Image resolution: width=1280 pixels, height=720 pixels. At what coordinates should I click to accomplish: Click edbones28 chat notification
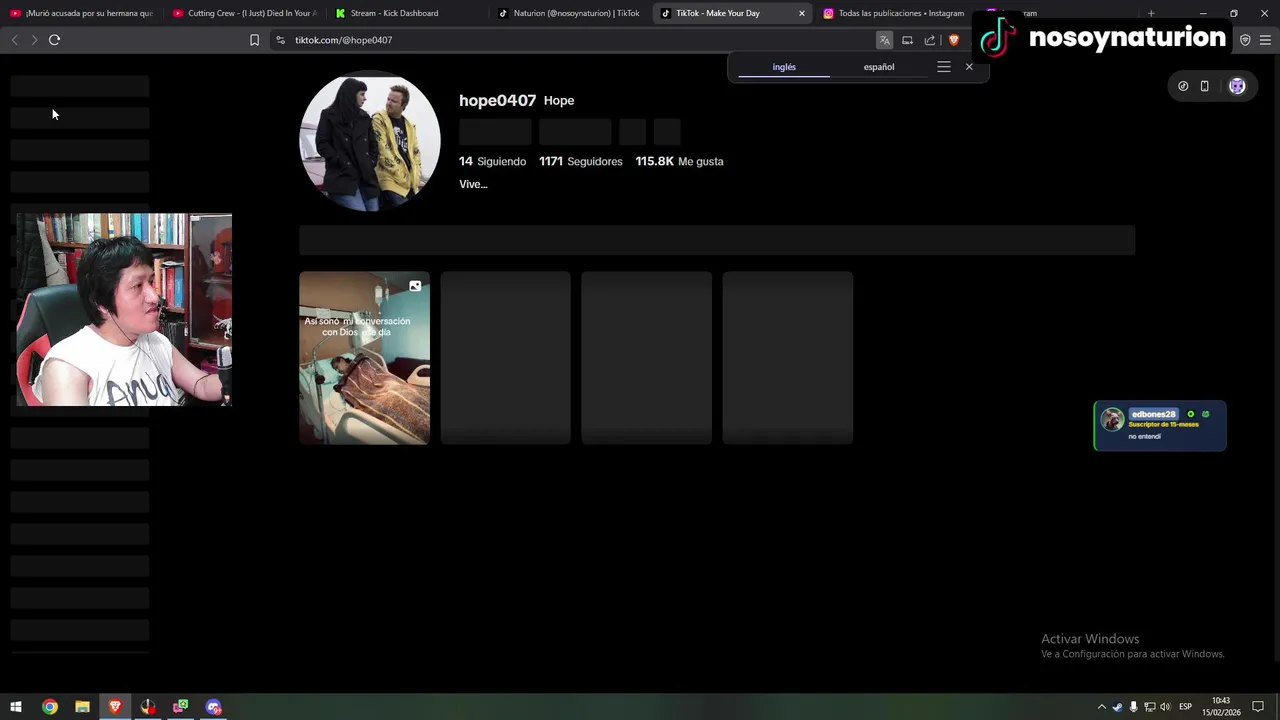pos(1160,426)
